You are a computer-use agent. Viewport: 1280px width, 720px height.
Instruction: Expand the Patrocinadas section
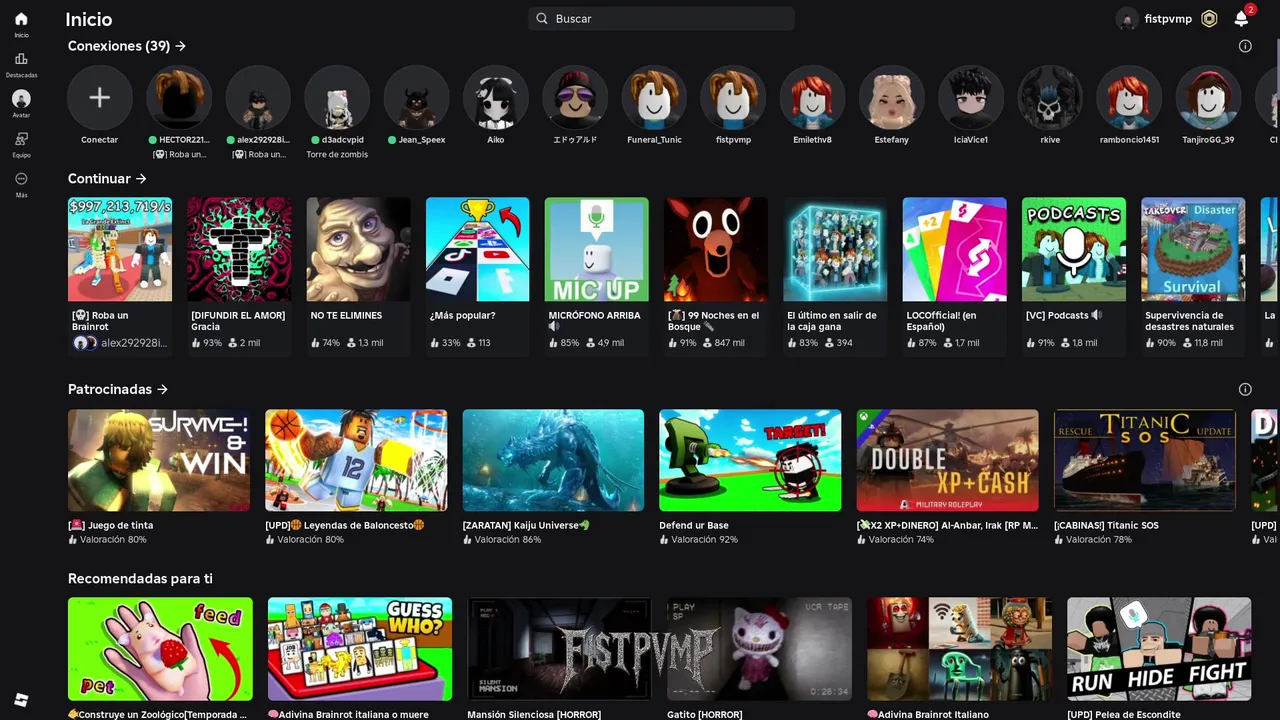click(118, 389)
